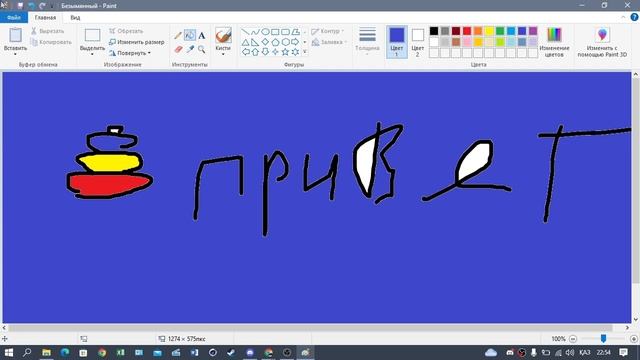Choose the six-point star shape
Image resolution: width=640 pixels, height=360 pixels.
click(295, 52)
